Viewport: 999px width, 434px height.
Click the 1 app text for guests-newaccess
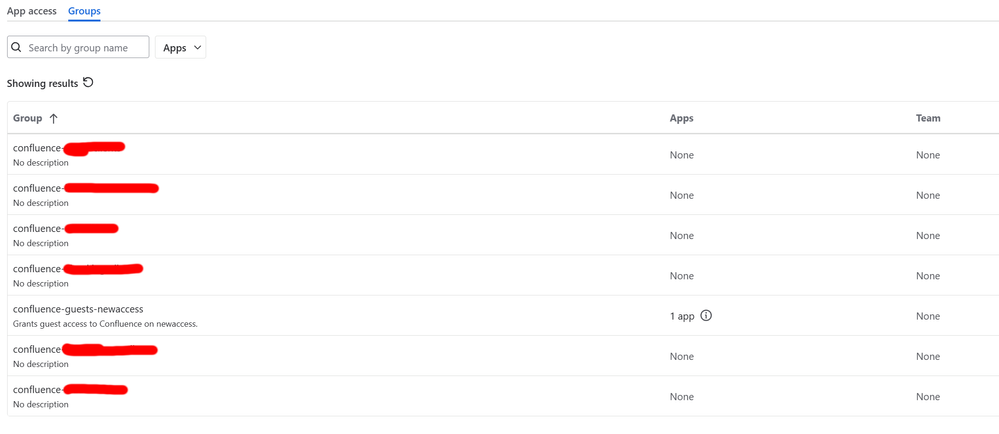click(x=682, y=316)
